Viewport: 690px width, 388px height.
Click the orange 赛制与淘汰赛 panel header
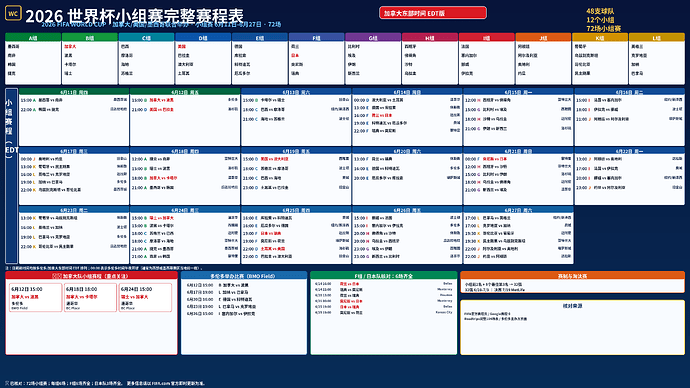573,276
